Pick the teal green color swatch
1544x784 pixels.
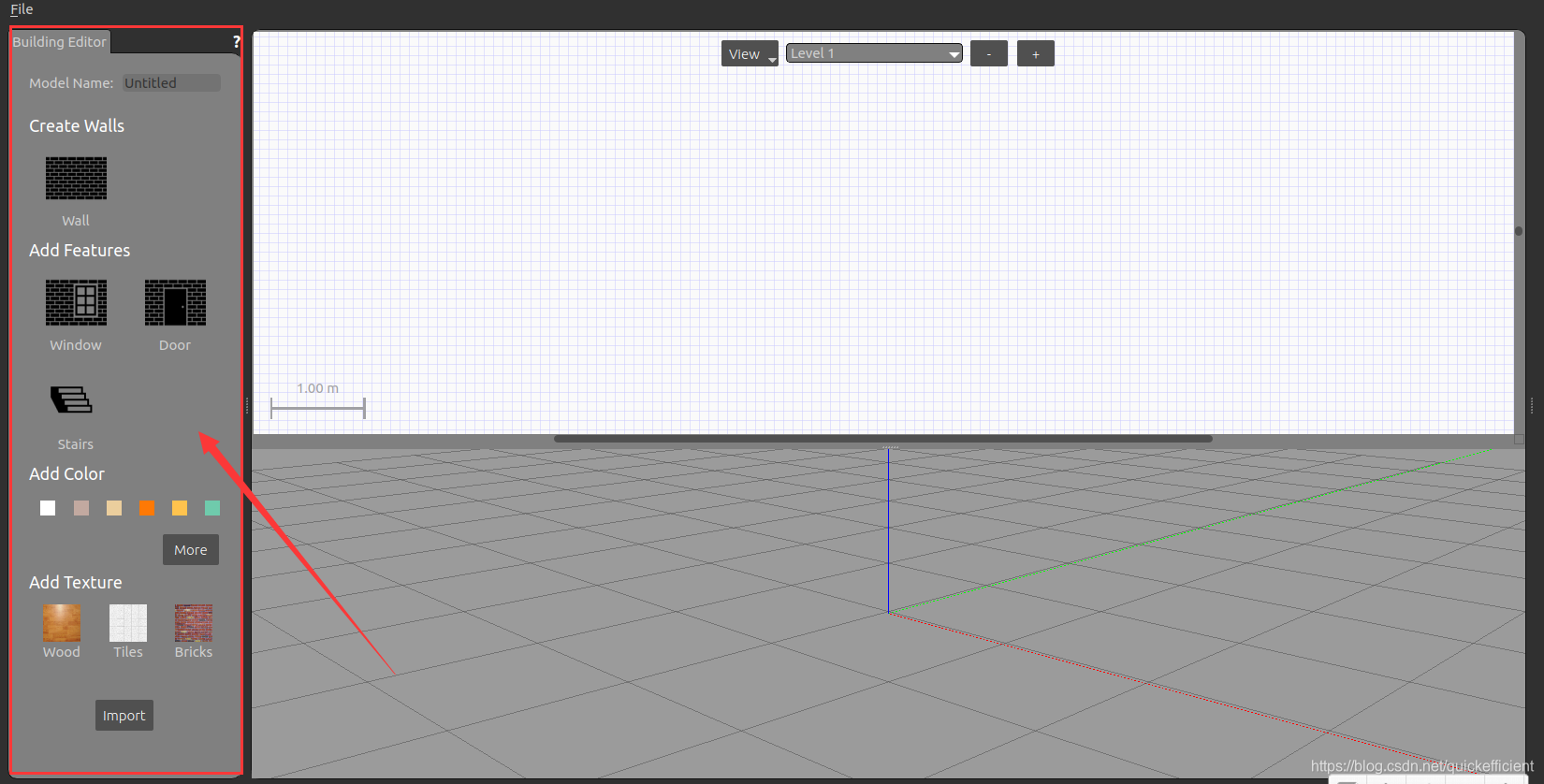pos(212,508)
